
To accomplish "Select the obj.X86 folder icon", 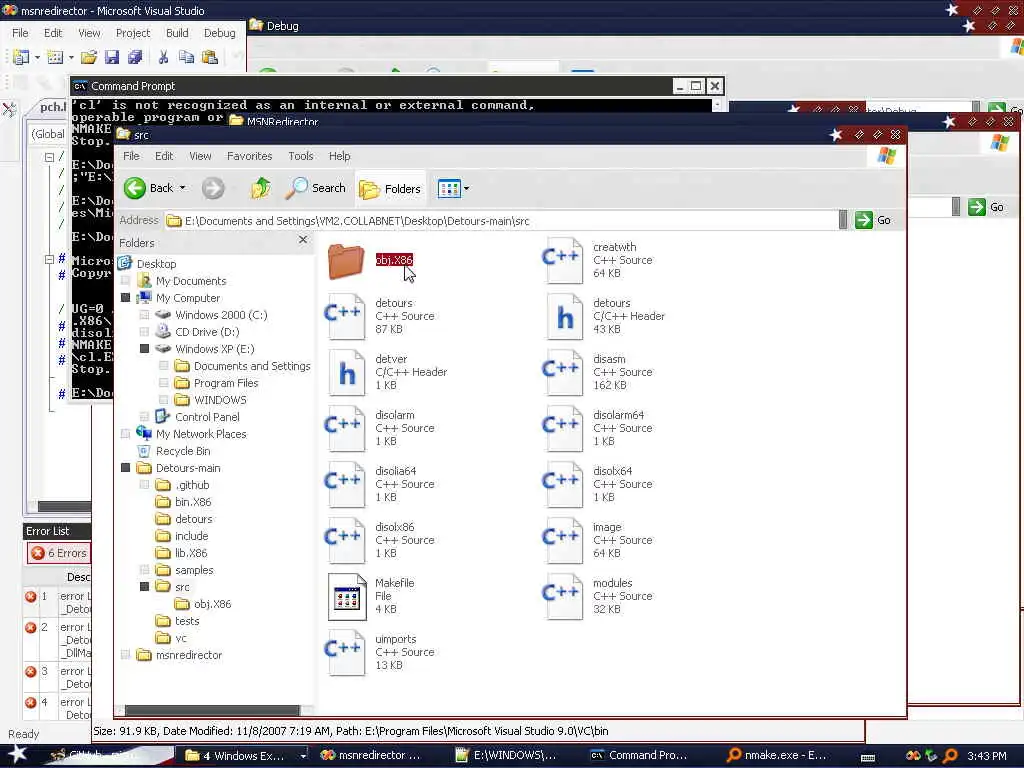I will click(x=345, y=261).
